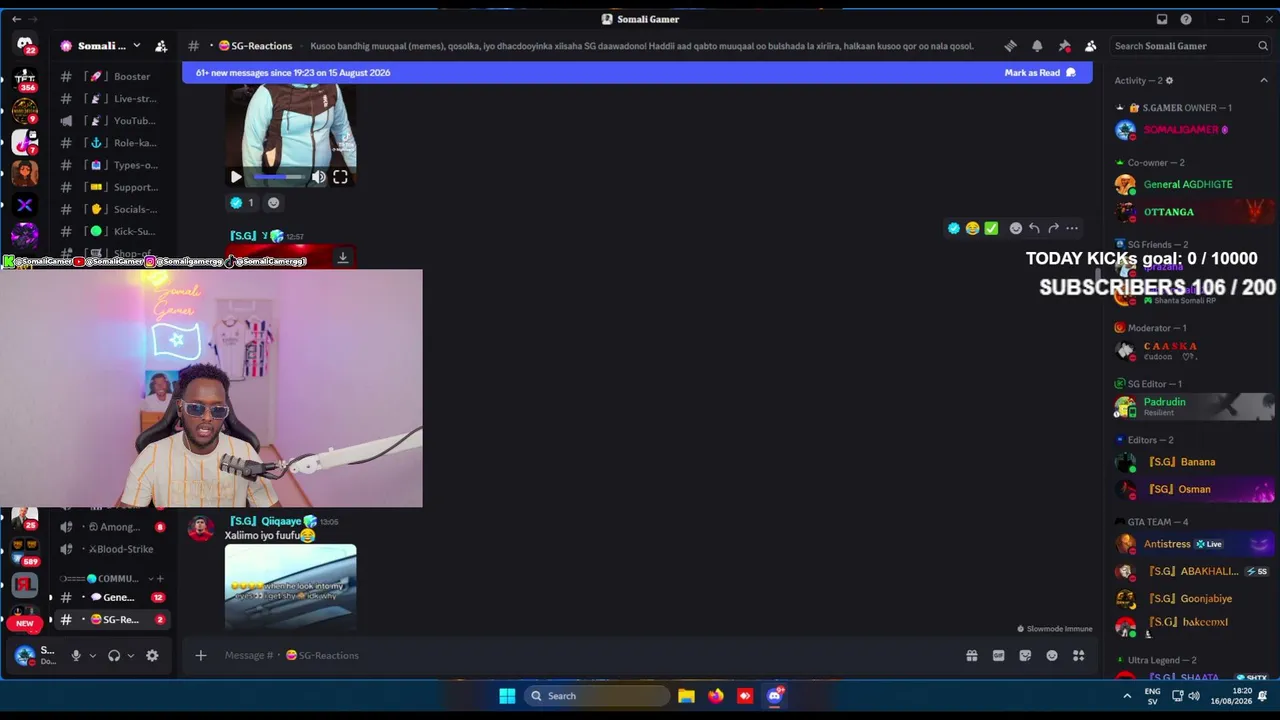React with the laughing emoji quick reaction
The height and width of the screenshot is (720, 1280).
click(x=972, y=228)
